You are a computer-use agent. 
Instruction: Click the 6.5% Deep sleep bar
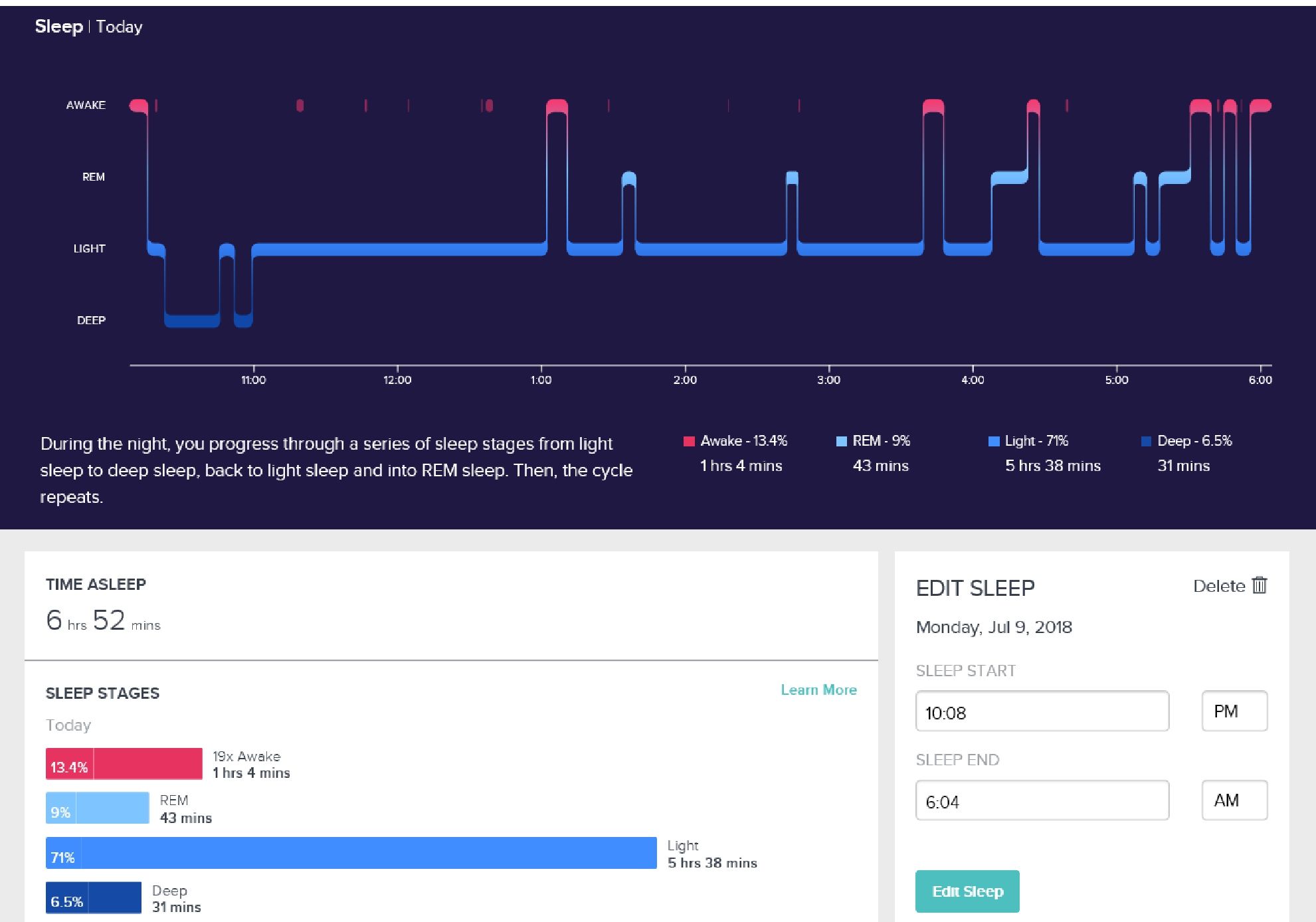point(94,898)
